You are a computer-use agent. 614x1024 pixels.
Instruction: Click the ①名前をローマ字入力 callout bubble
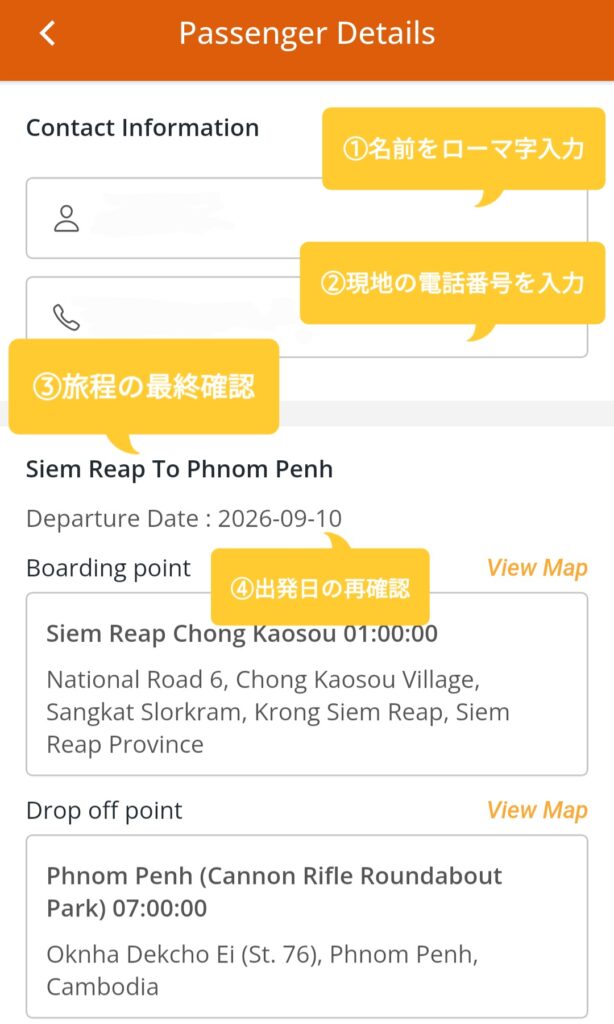464,149
